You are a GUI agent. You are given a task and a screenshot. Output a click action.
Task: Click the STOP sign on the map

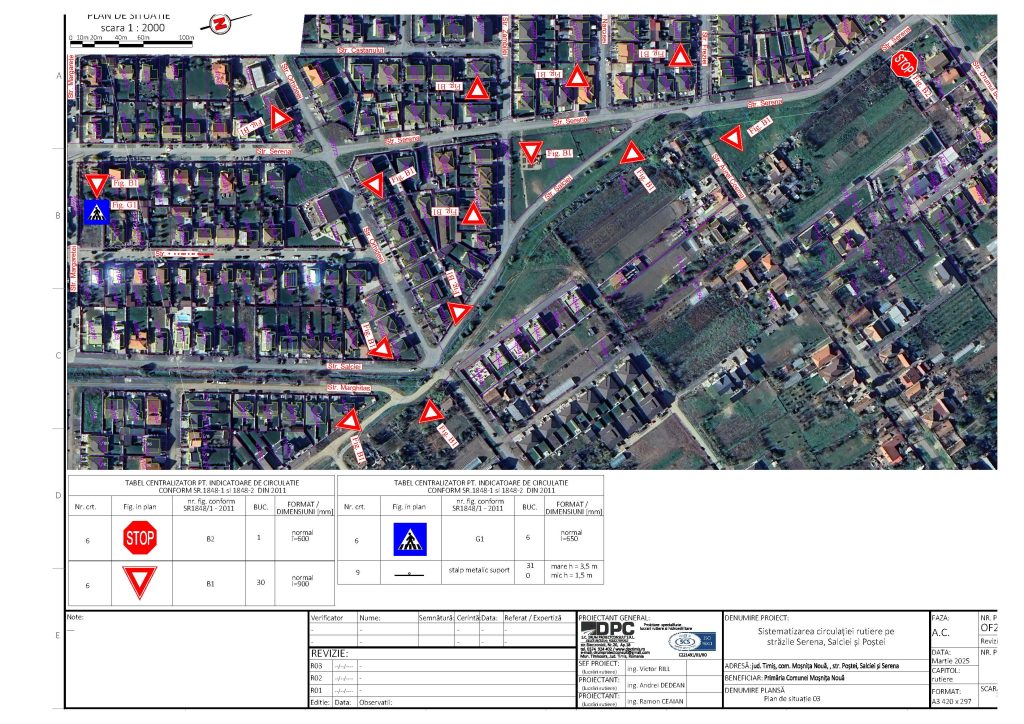point(903,64)
